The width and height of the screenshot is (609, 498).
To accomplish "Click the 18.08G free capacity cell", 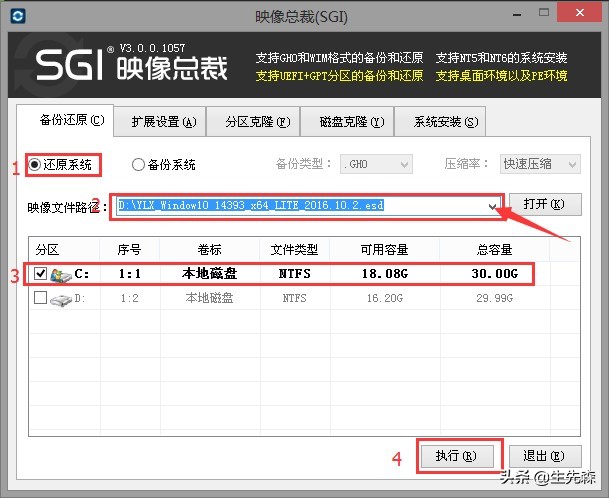I will 385,274.
